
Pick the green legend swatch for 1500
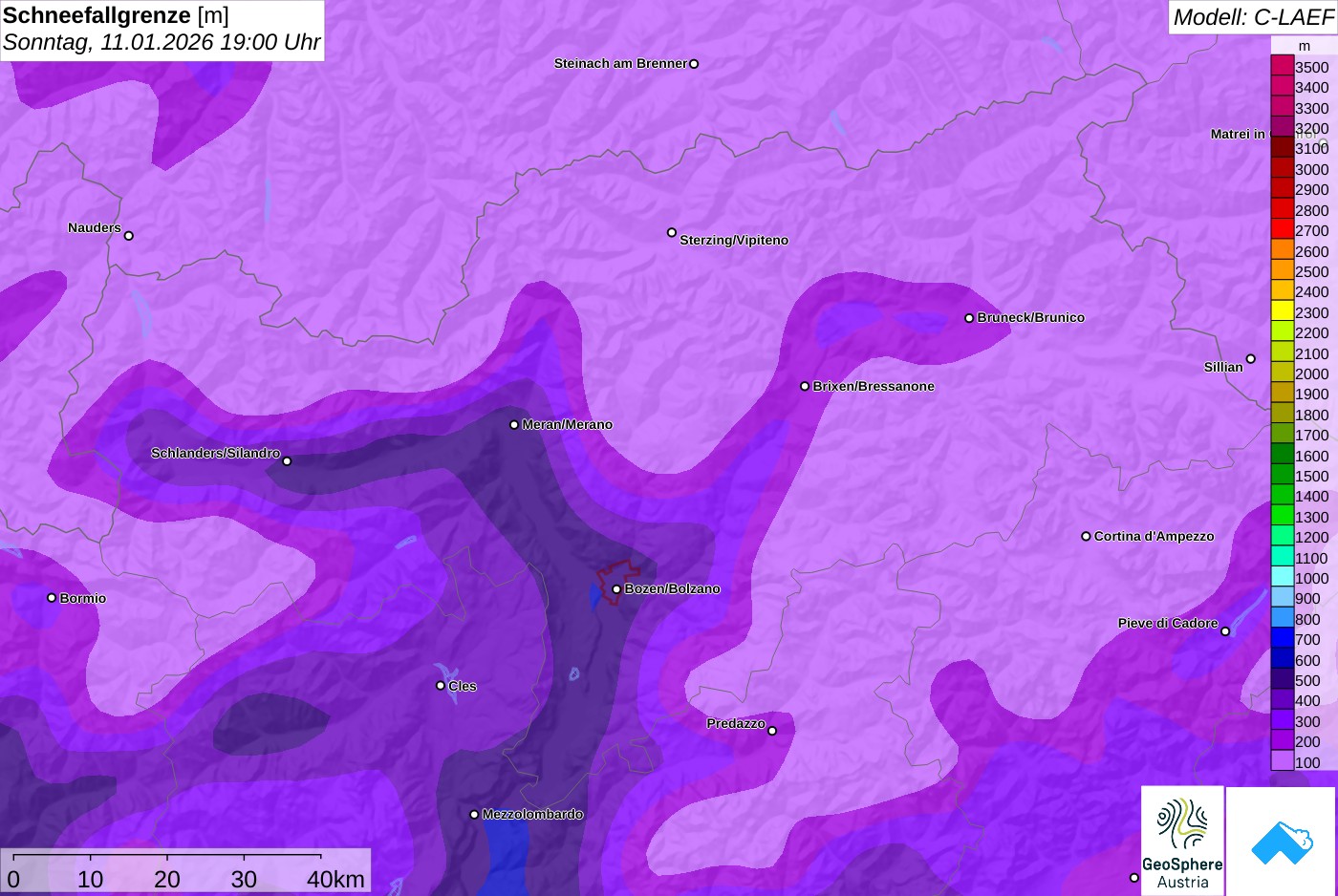click(x=1282, y=475)
